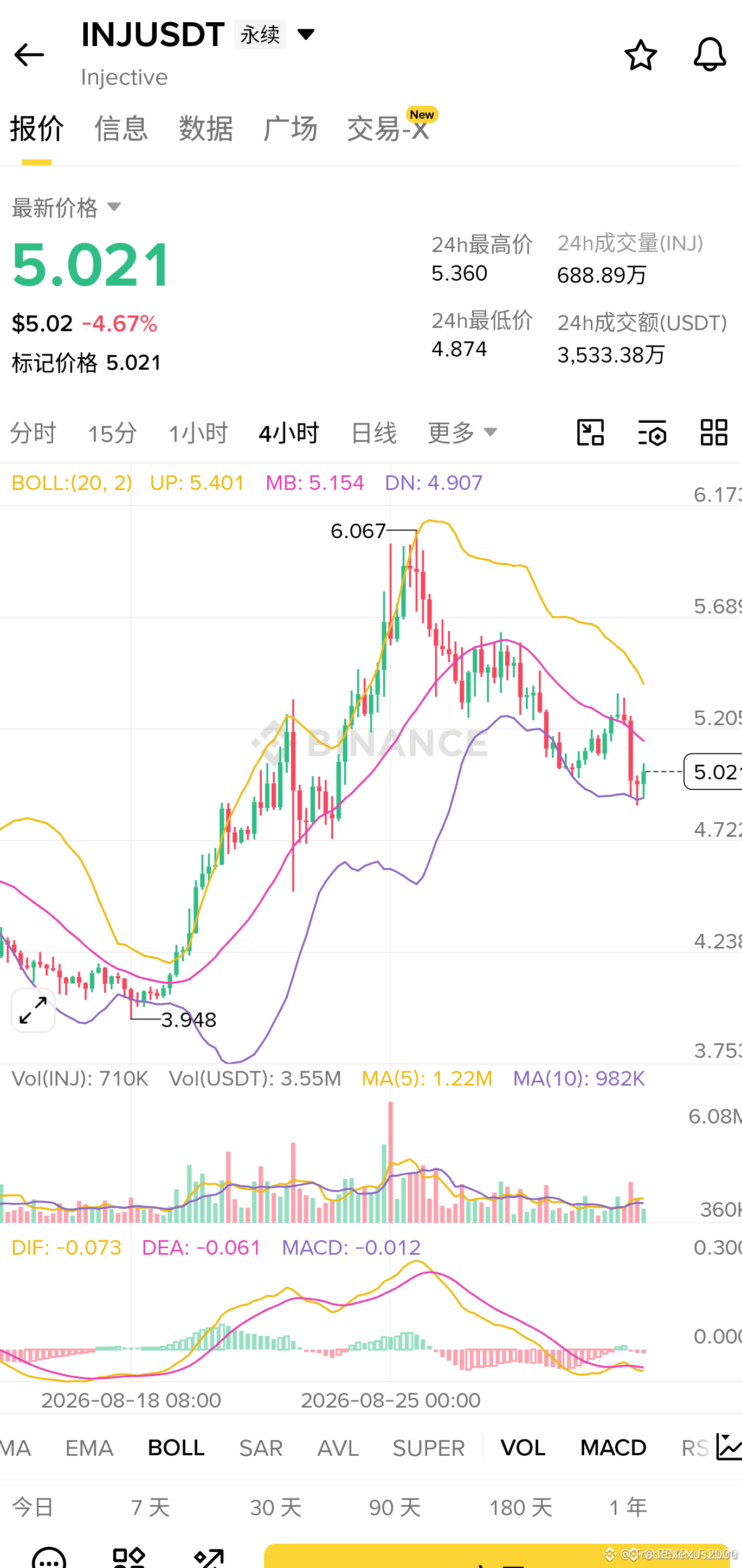Select the 分时 timeframe
Viewport: 742px width, 1568px height.
click(34, 433)
